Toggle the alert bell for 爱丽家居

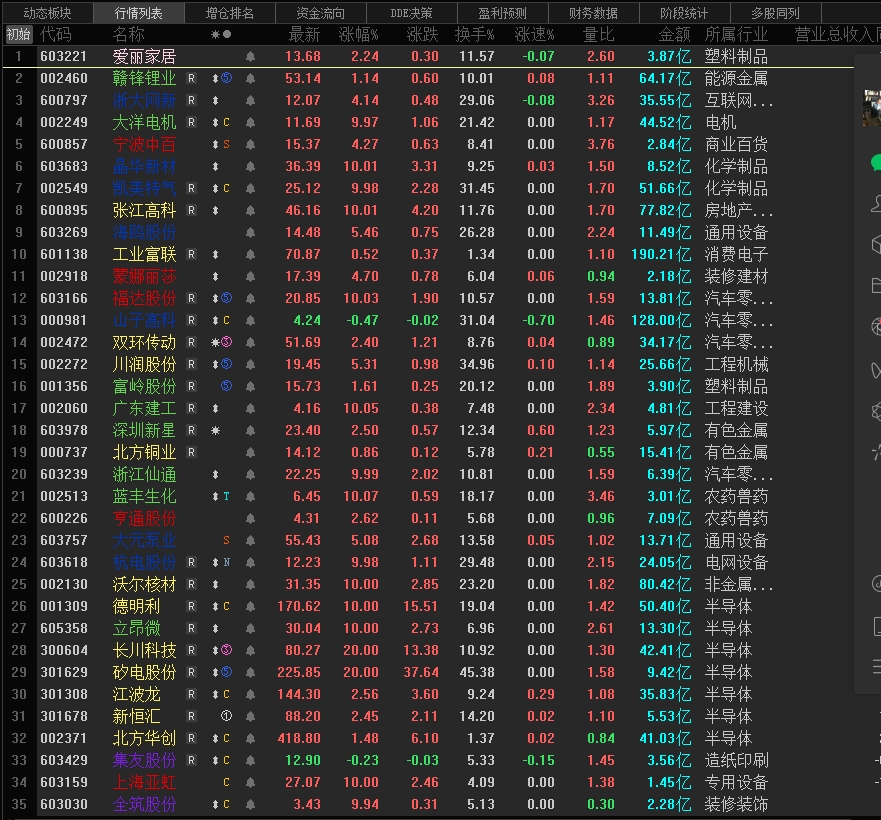click(x=251, y=56)
